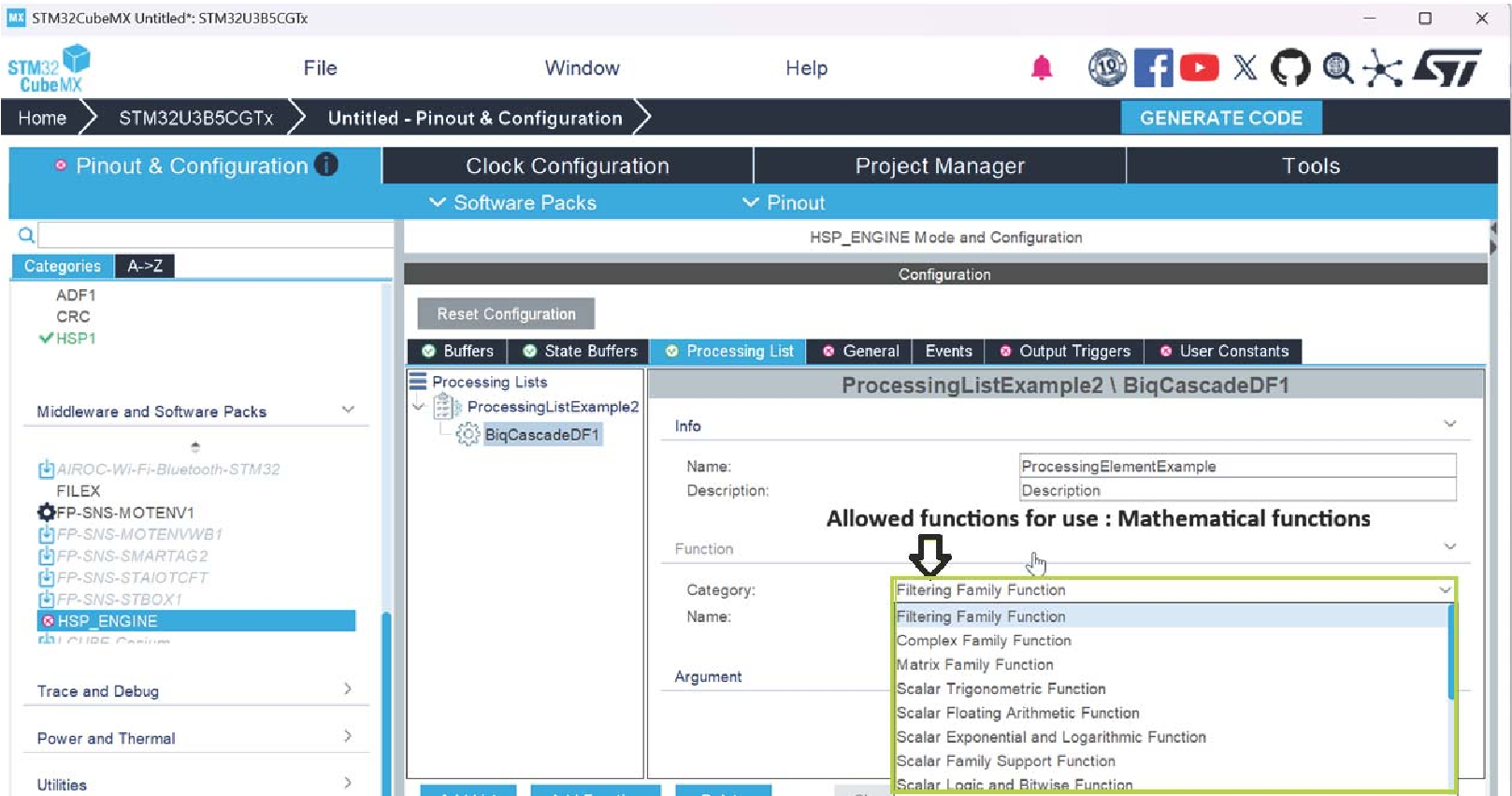Image resolution: width=1512 pixels, height=796 pixels.
Task: Select the Pinout & Configuration main tab
Action: [x=194, y=166]
